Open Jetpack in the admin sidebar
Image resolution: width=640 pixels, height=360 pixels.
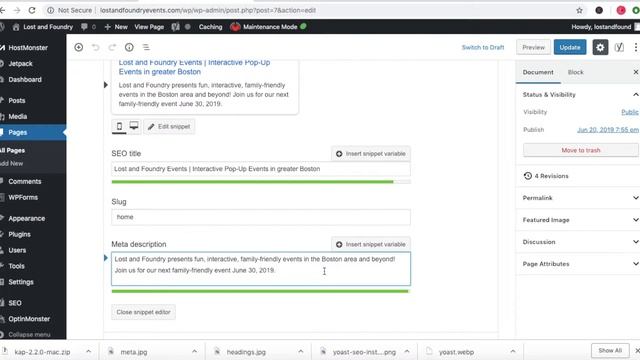(x=20, y=64)
